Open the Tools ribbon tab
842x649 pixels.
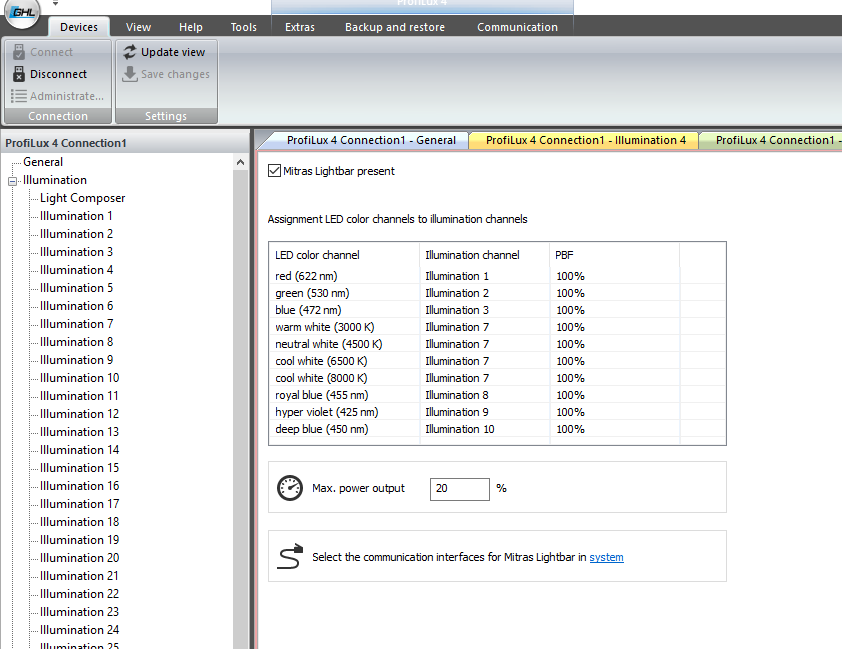click(244, 27)
